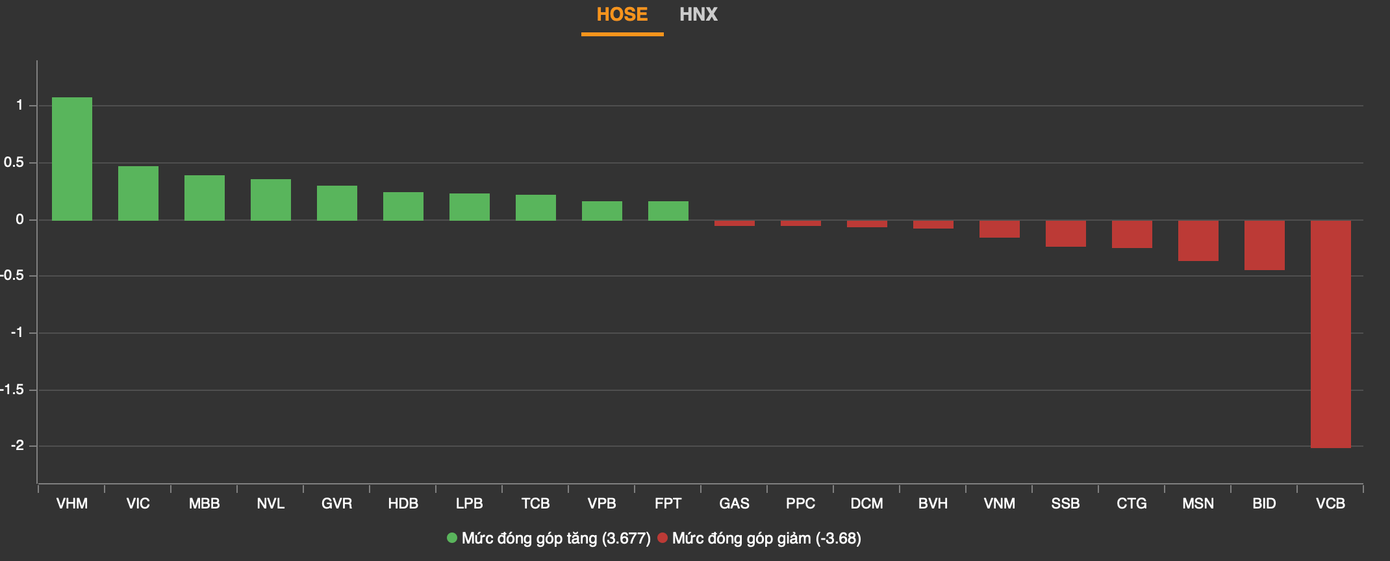1390x561 pixels.
Task: Click the red CTG bar
Action: 1132,234
